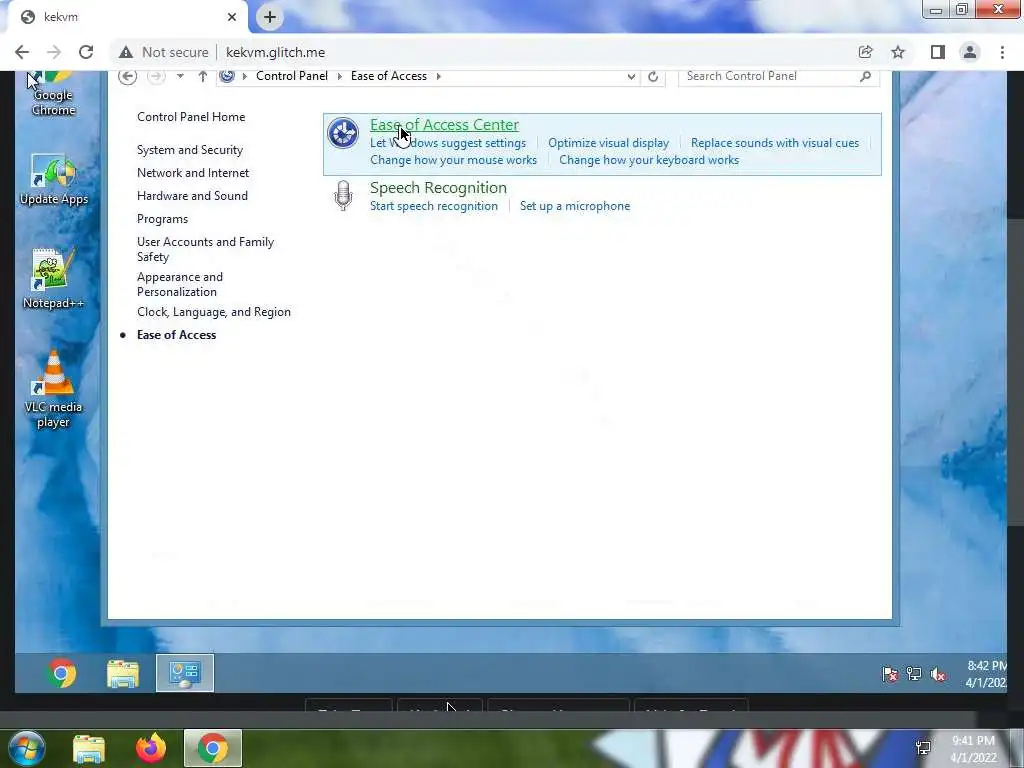
Task: Open Appearance and Personalization category
Action: (180, 284)
